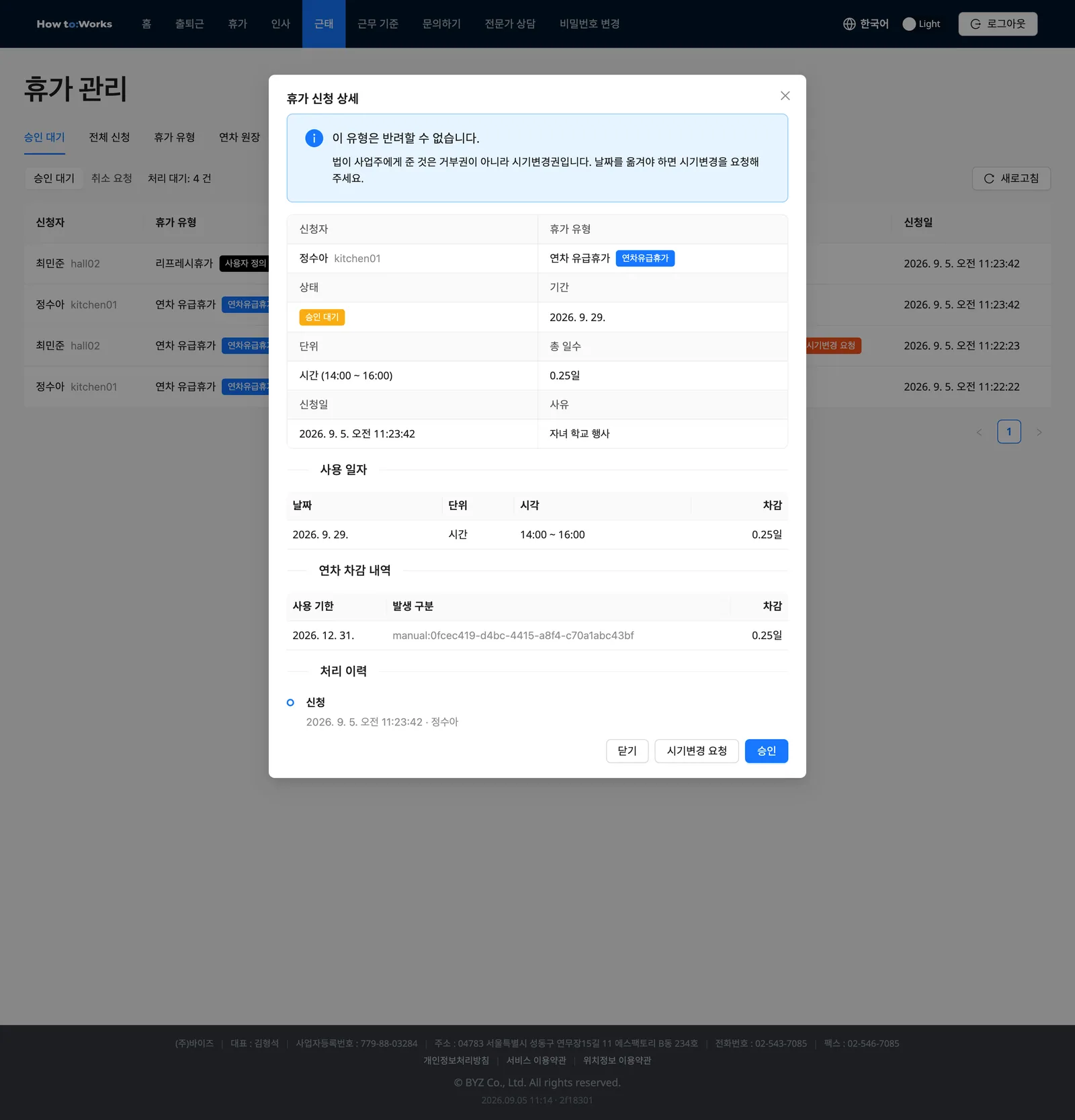Click the 시기변경 요청 button in dialog
The image size is (1075, 1120).
pyautogui.click(x=697, y=751)
